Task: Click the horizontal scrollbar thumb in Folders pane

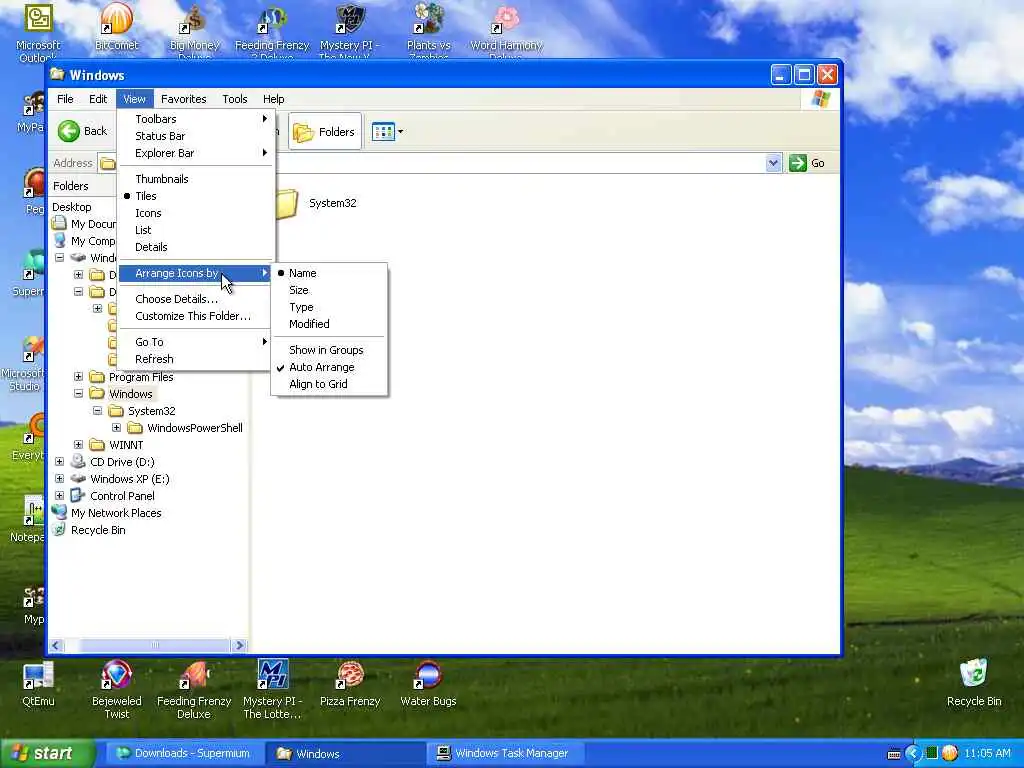Action: (154, 645)
